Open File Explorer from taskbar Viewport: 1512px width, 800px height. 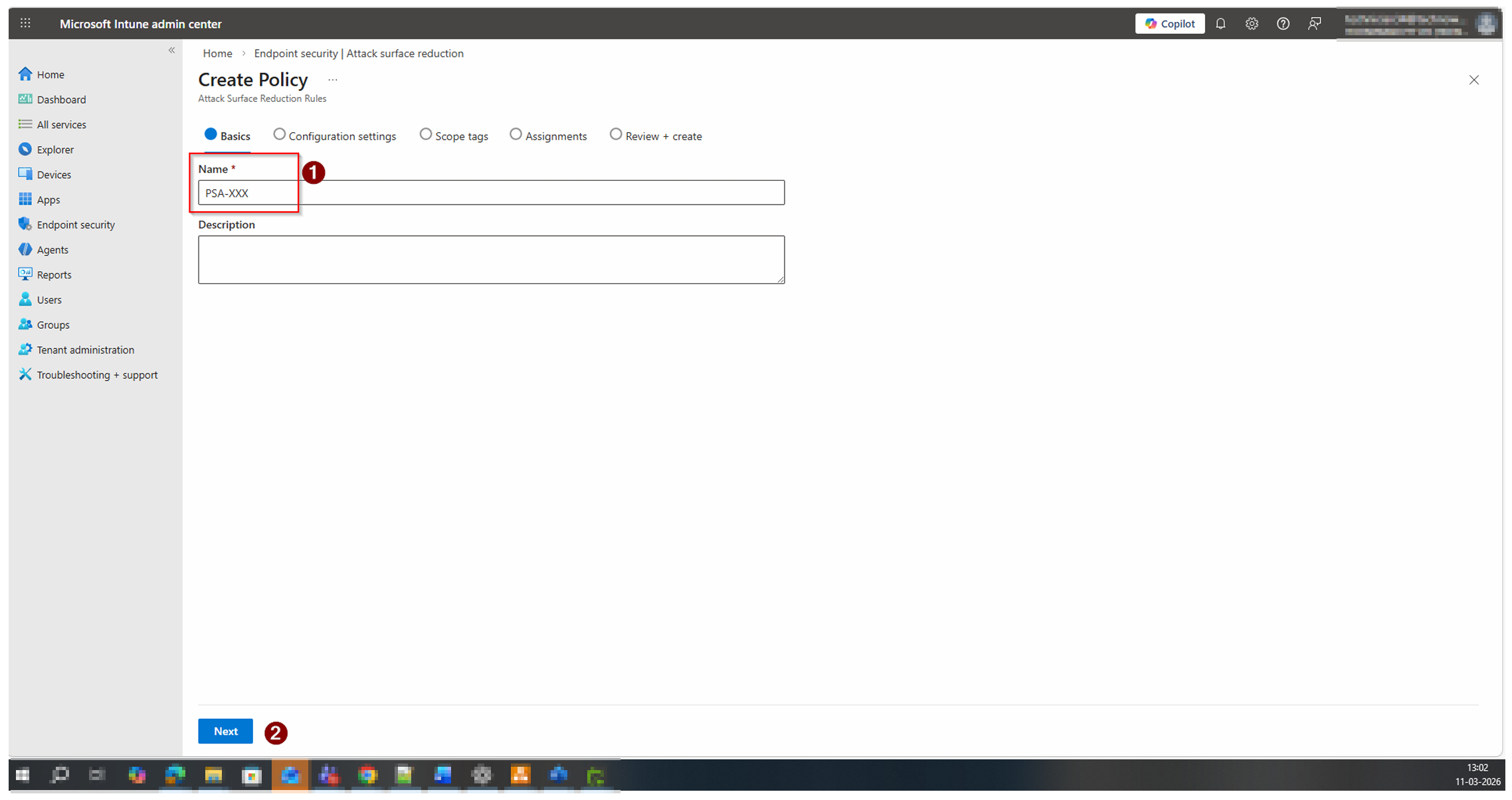213,775
